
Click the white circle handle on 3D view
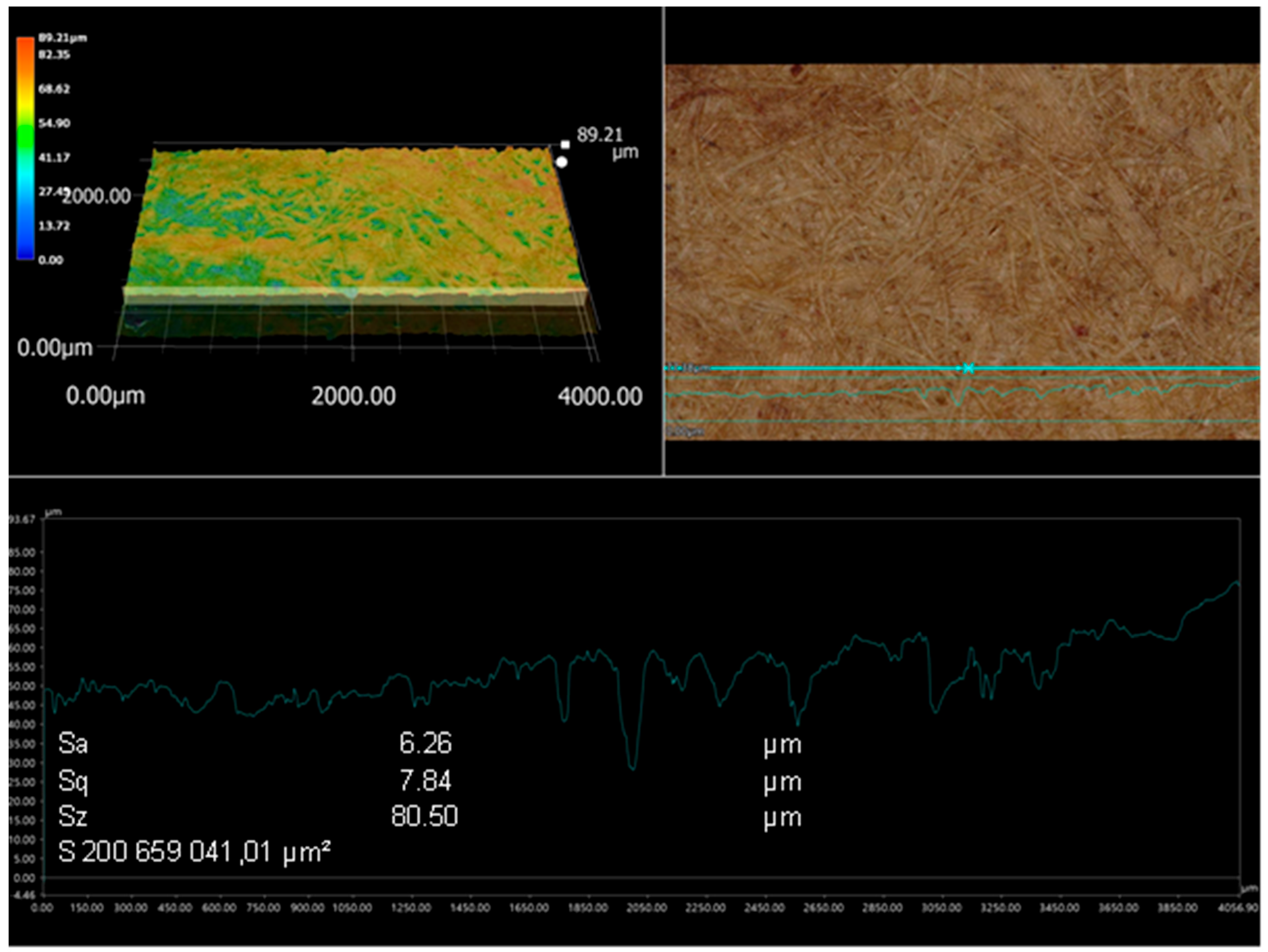point(562,162)
